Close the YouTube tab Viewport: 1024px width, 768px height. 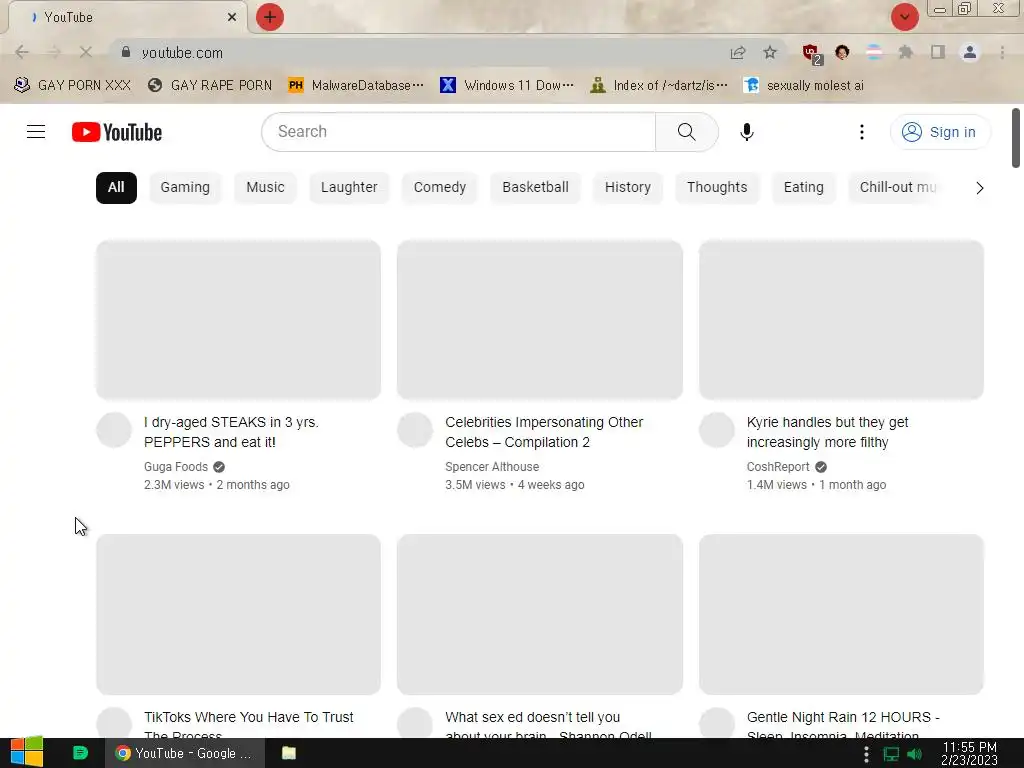232,17
